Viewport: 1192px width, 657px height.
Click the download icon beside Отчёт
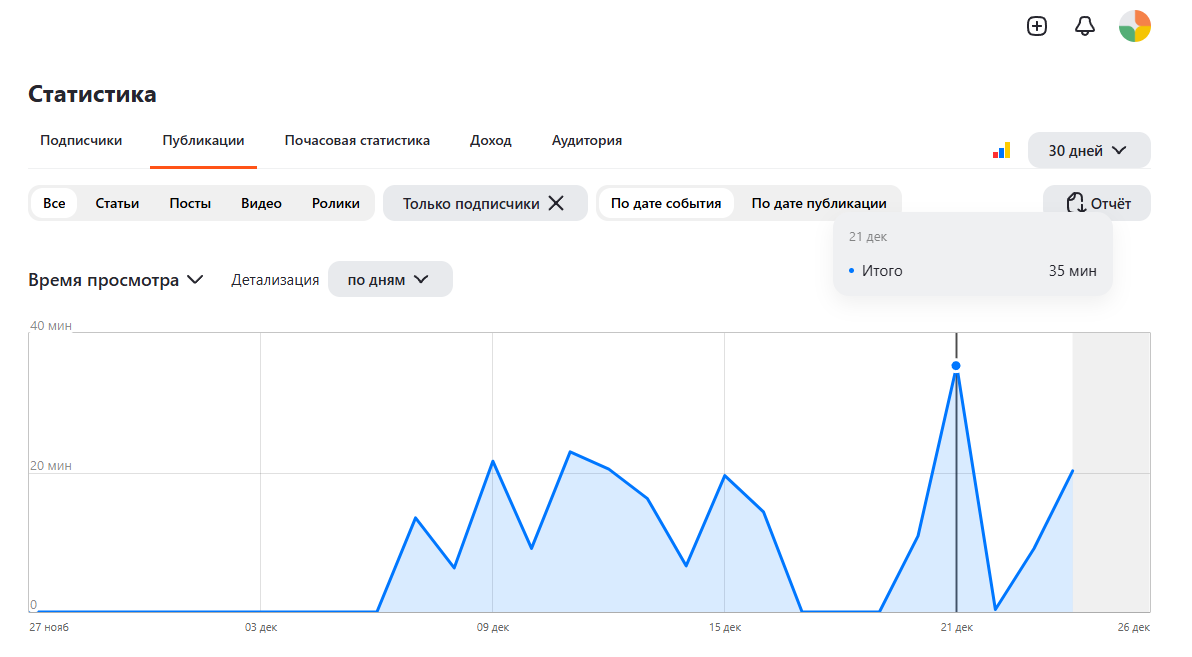pos(1075,202)
